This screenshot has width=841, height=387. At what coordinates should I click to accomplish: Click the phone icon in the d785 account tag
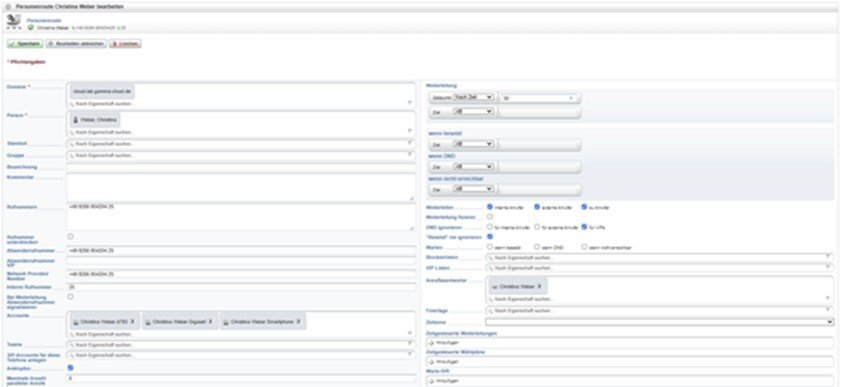click(x=76, y=322)
